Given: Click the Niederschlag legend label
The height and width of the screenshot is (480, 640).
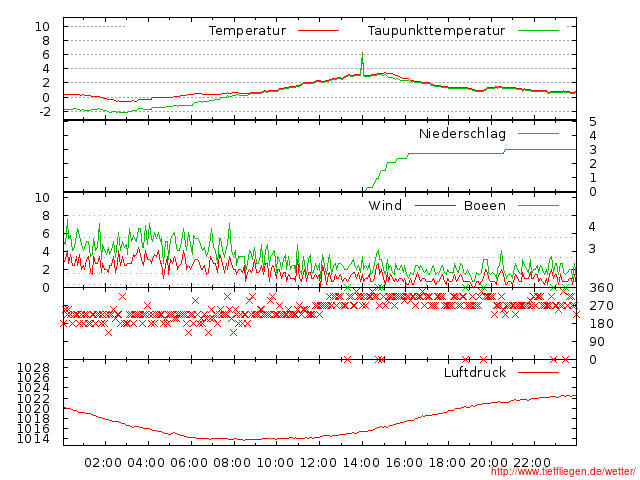Looking at the screenshot, I should pyautogui.click(x=462, y=134).
